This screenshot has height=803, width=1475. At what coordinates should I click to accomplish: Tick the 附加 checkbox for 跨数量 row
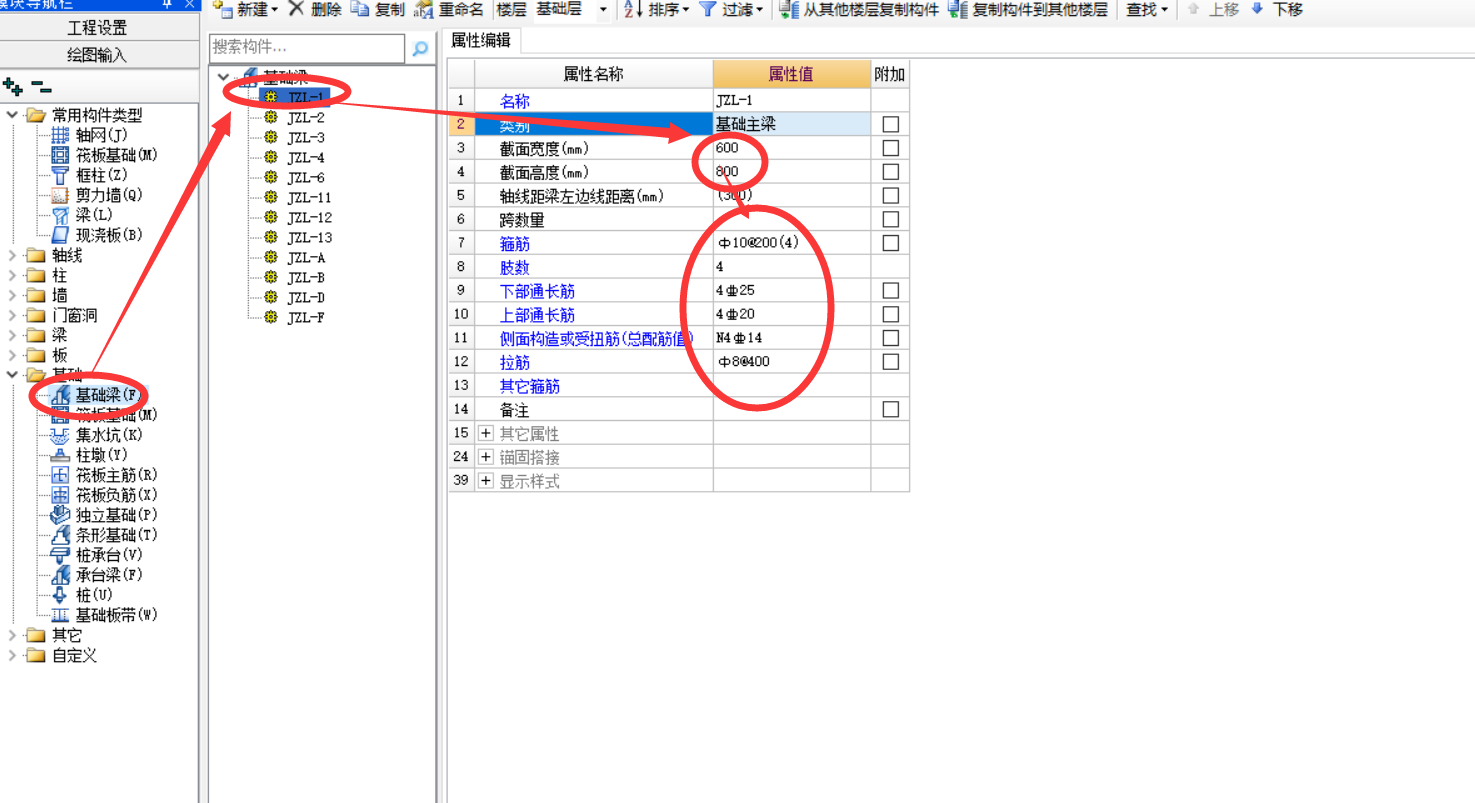click(x=890, y=219)
